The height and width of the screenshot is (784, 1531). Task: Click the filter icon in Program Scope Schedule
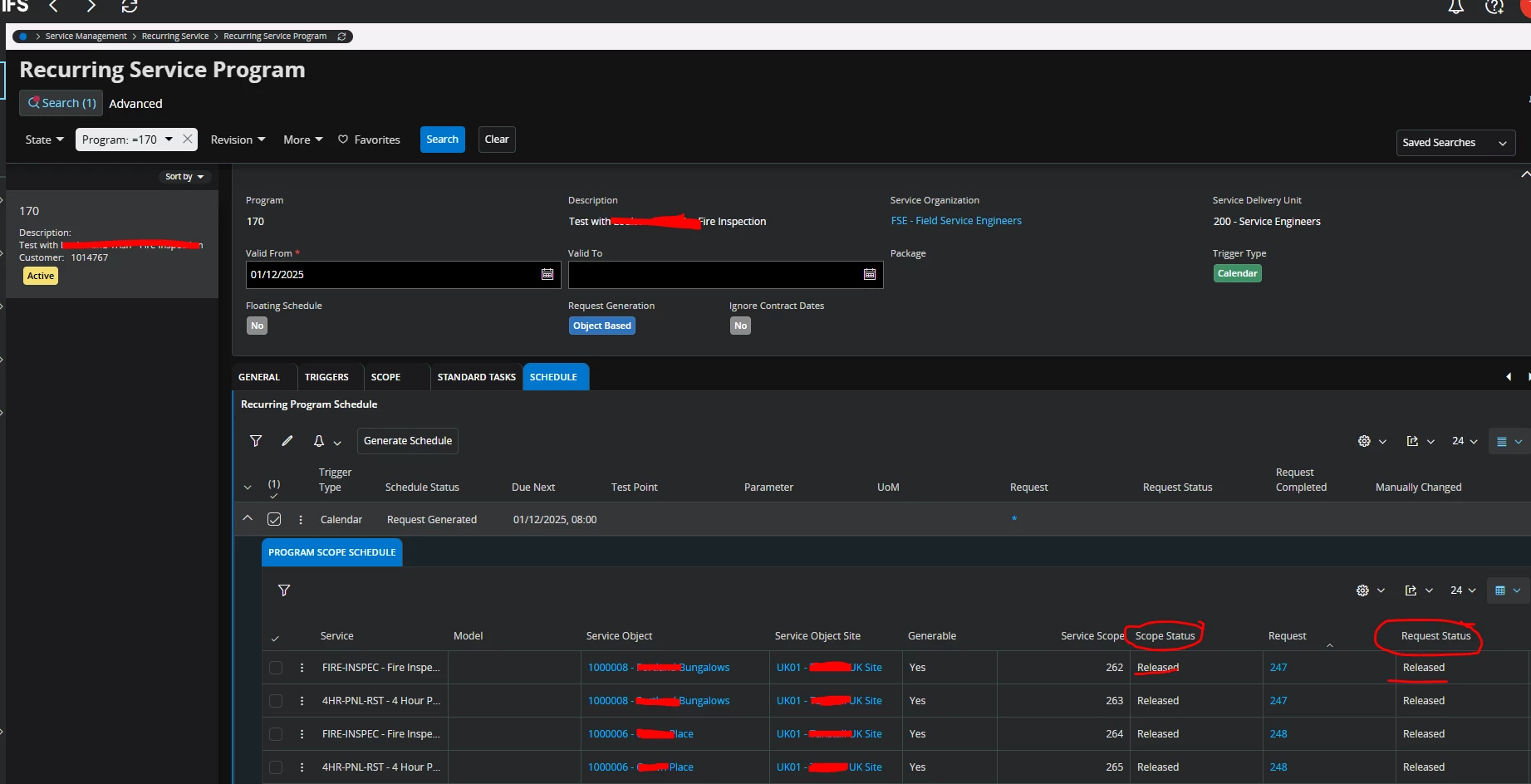(284, 590)
